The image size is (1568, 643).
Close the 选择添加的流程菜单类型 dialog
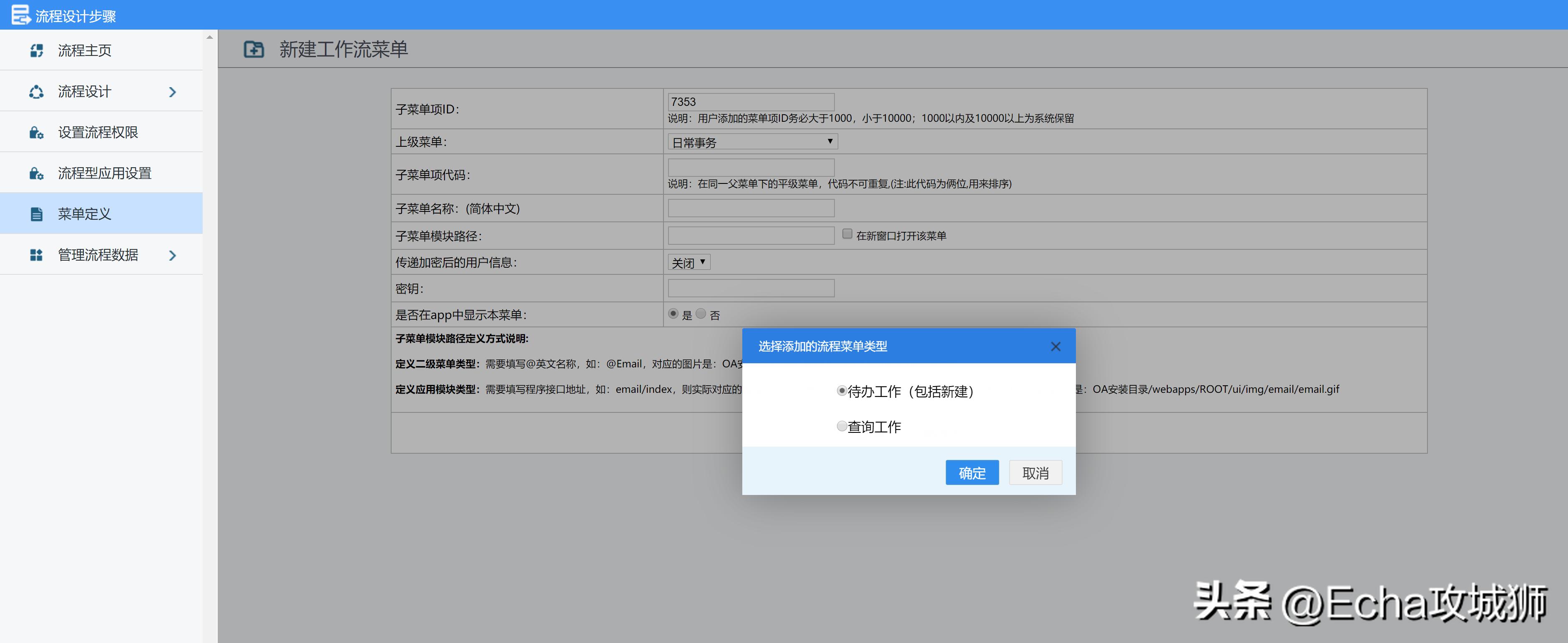click(x=1055, y=346)
